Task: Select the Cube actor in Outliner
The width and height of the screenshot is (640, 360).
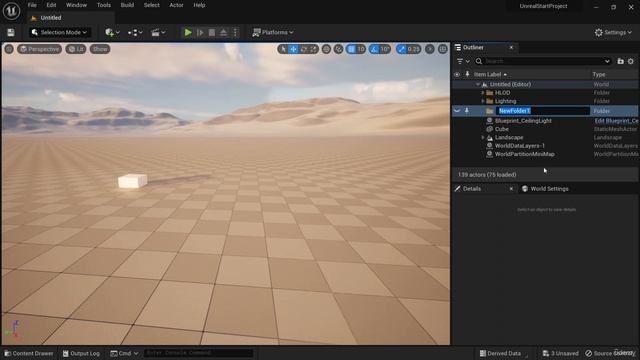Action: [x=502, y=129]
